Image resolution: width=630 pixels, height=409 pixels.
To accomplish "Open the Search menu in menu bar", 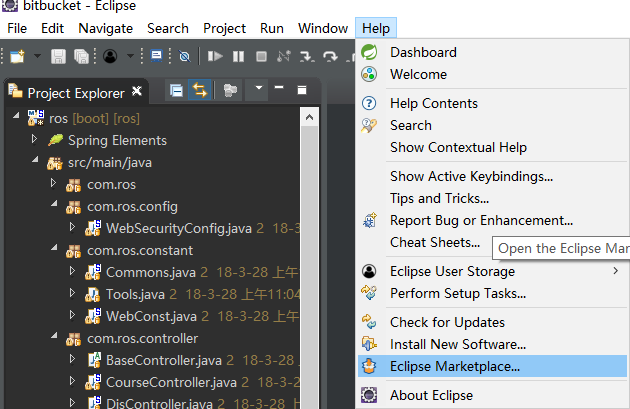I will [x=168, y=29].
